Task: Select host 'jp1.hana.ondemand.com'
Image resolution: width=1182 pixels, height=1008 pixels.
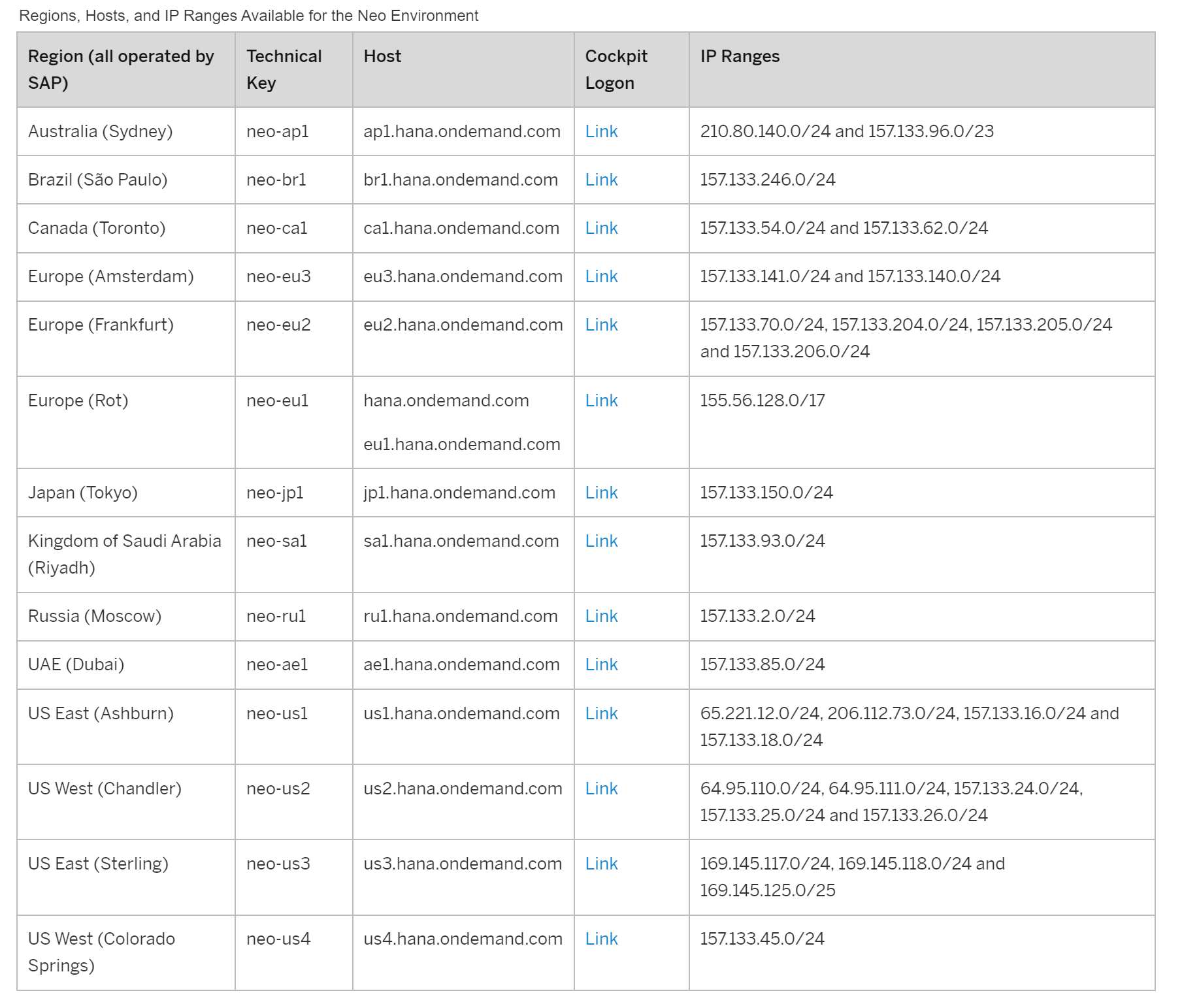Action: (x=459, y=493)
